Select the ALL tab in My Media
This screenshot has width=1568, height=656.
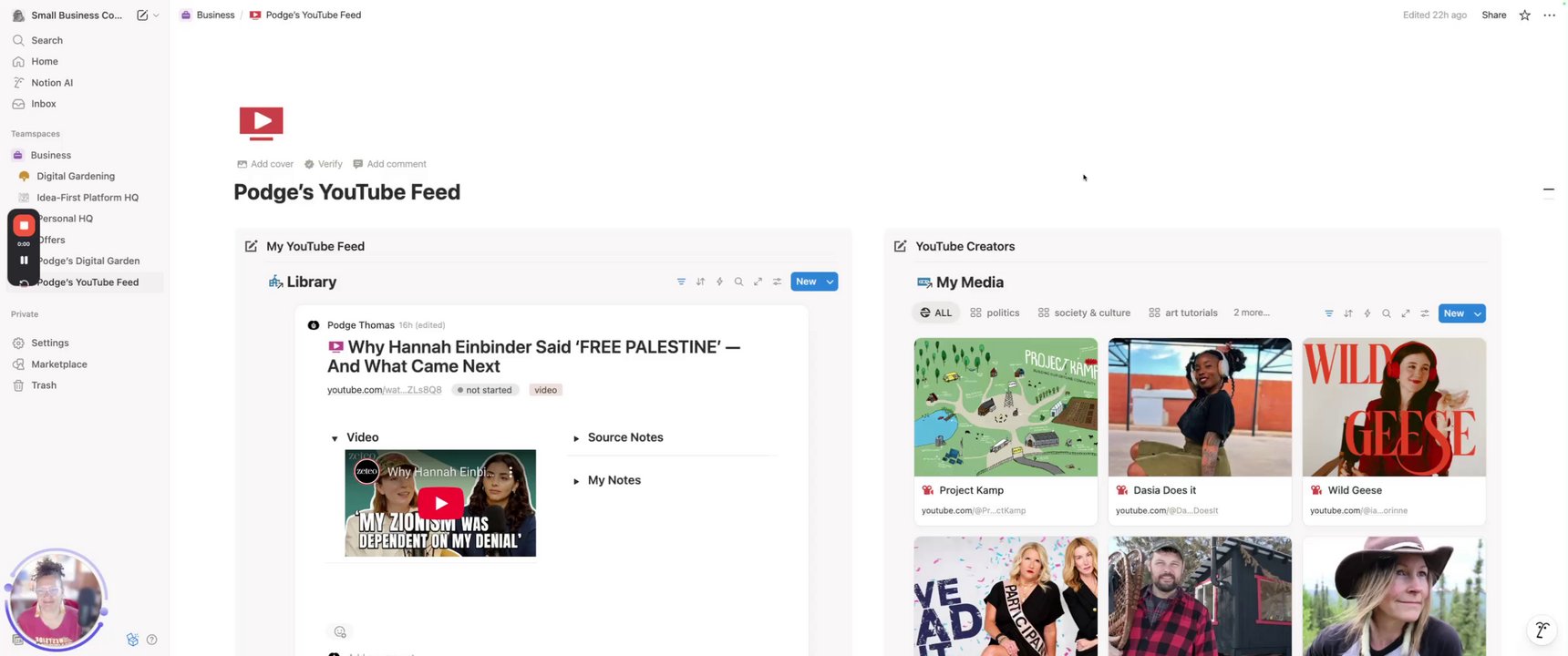click(x=935, y=313)
